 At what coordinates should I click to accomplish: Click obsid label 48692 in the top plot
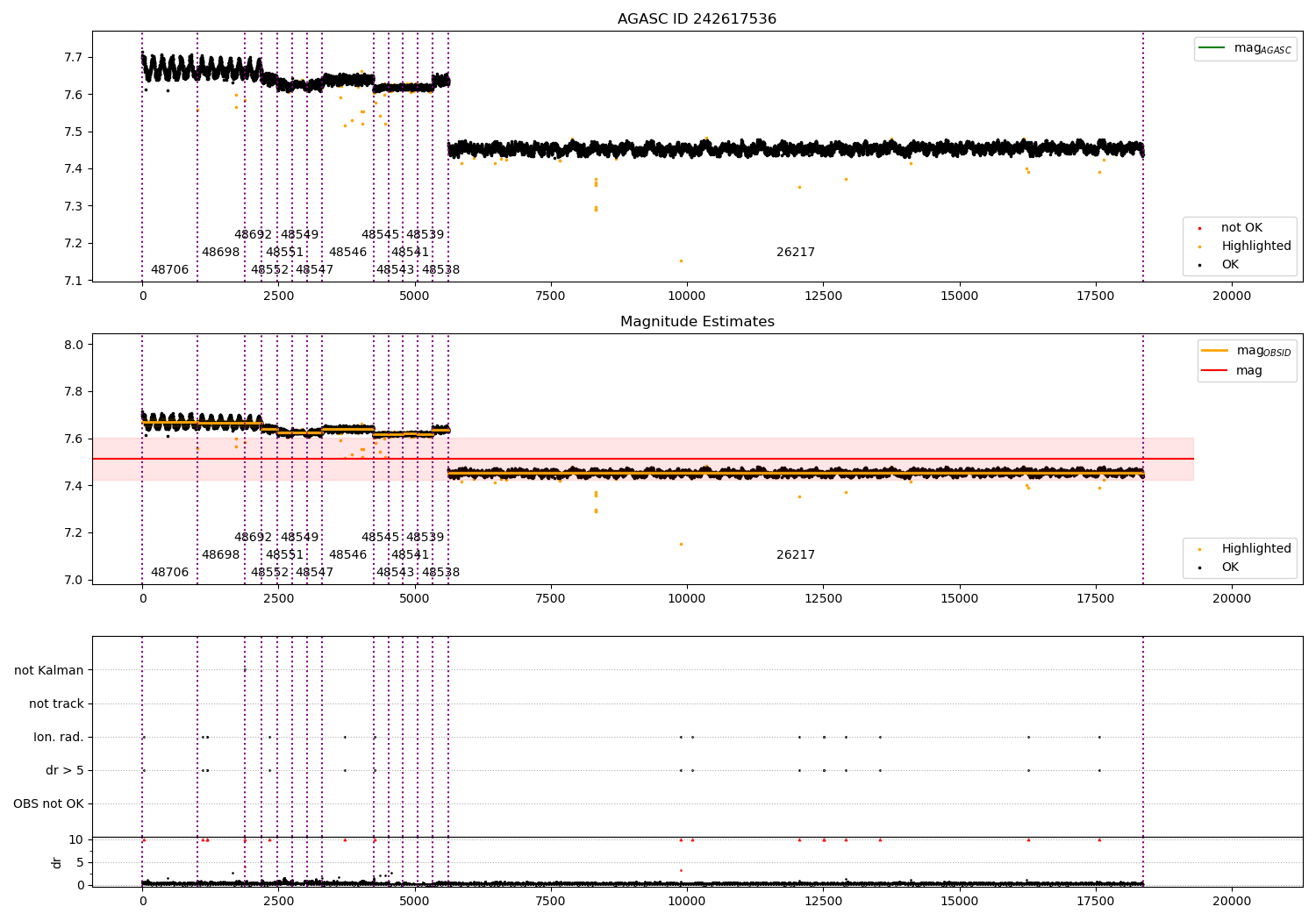click(x=253, y=235)
